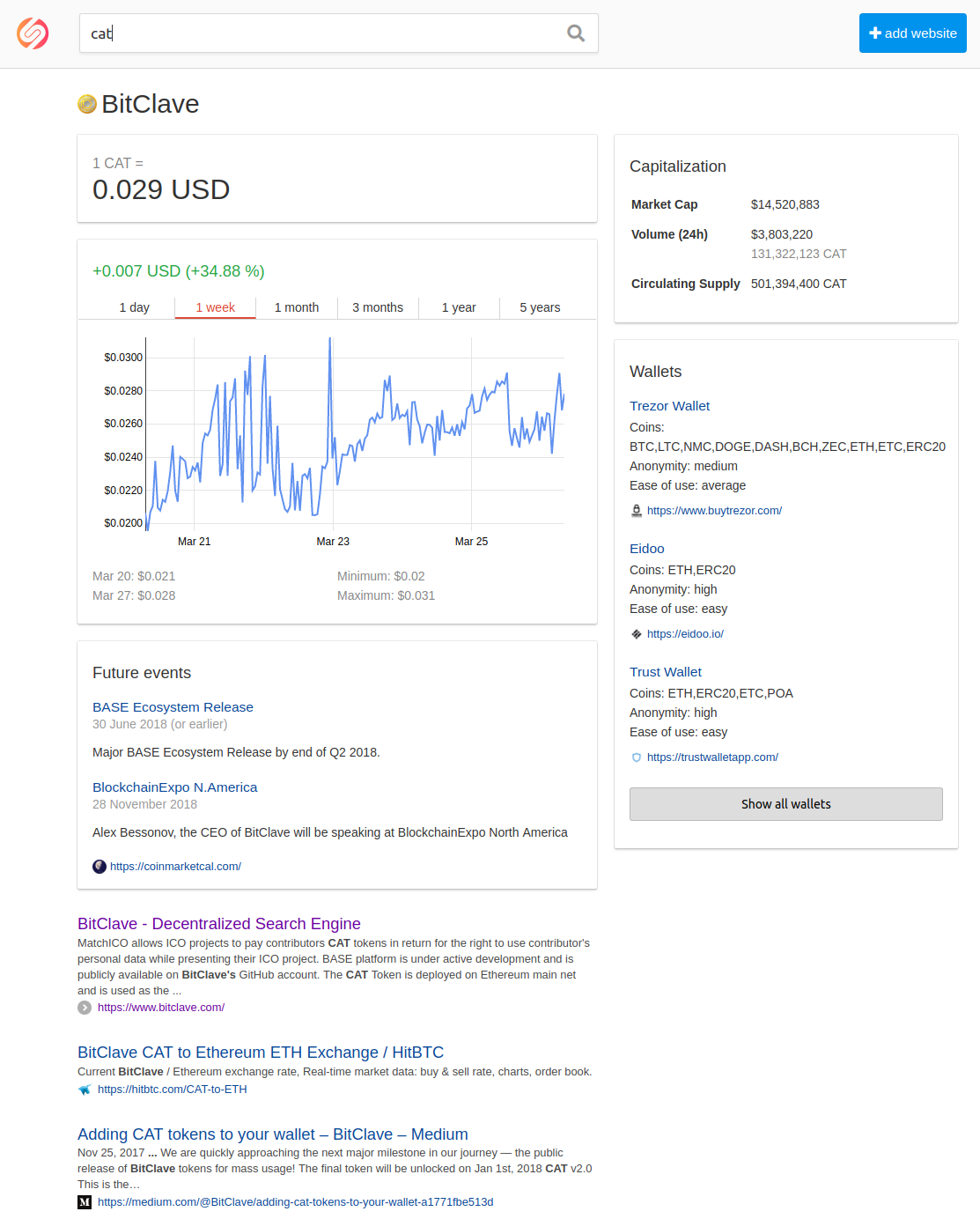980x1219 pixels.
Task: Open the 5 years chart tab
Action: (x=540, y=307)
